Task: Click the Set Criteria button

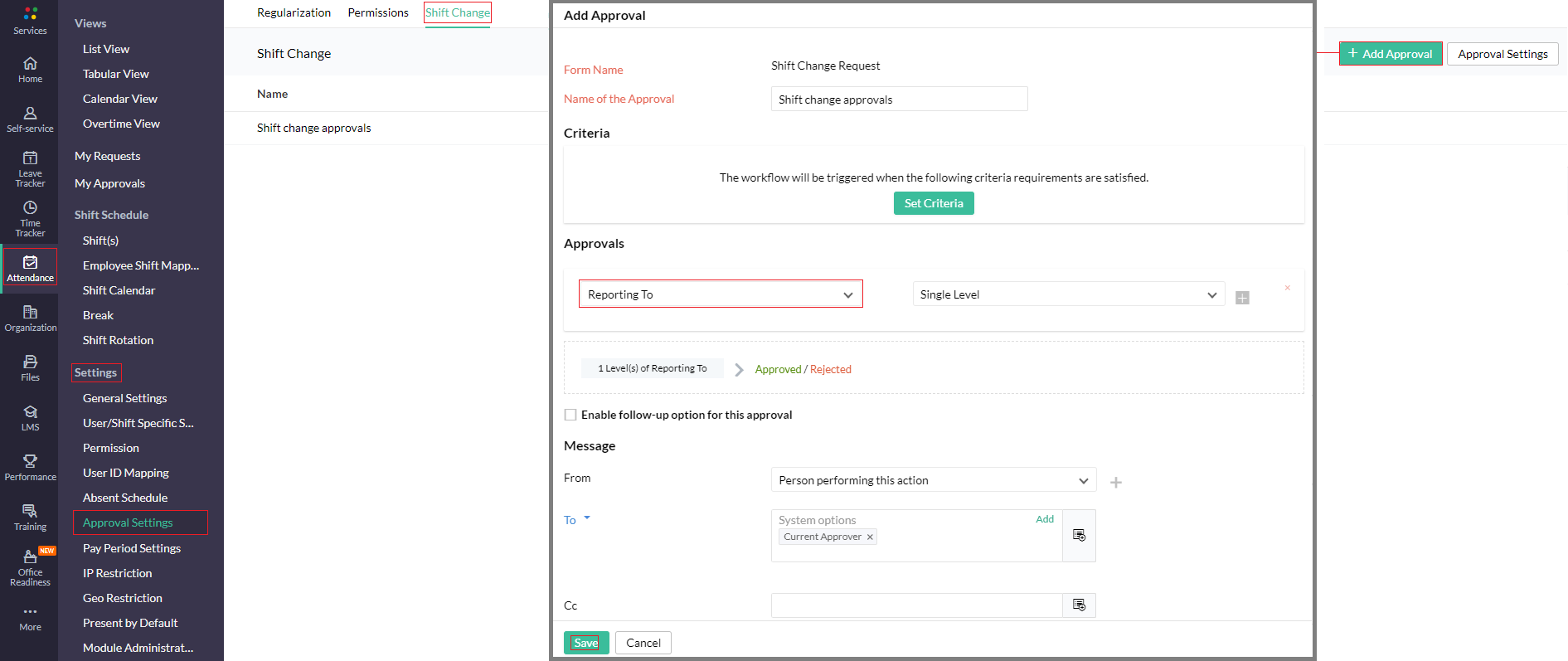Action: 934,203
